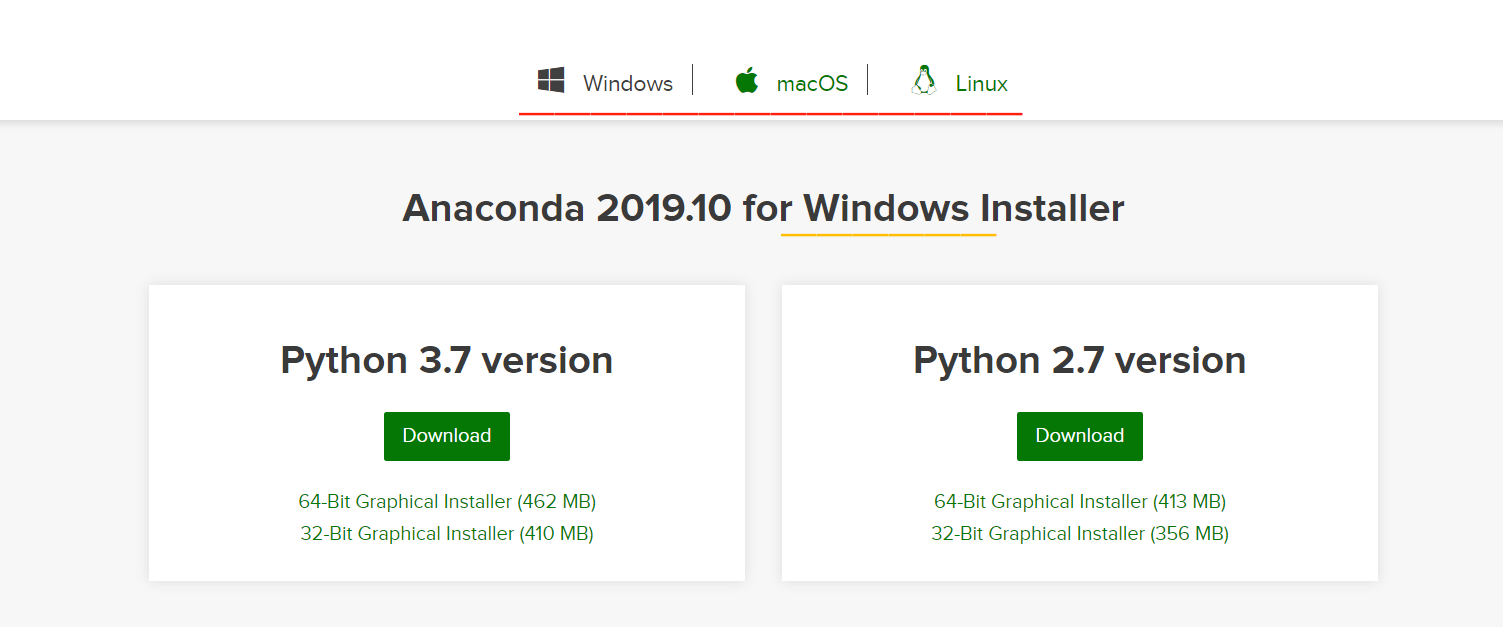
Task: Click the Linux penguin icon
Action: [x=923, y=81]
